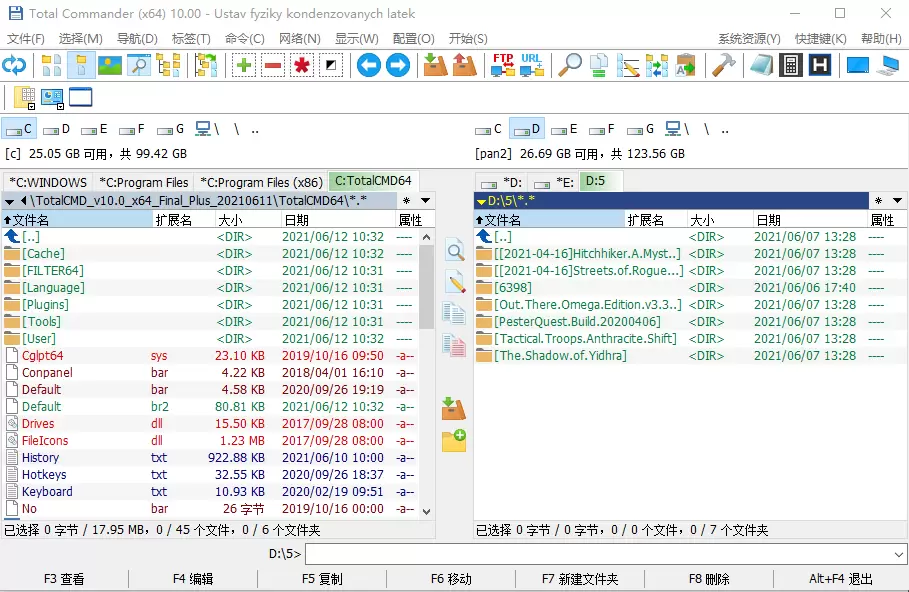Unpack files using box with red arrow
Viewport: 909px width, 592px height.
tap(464, 65)
